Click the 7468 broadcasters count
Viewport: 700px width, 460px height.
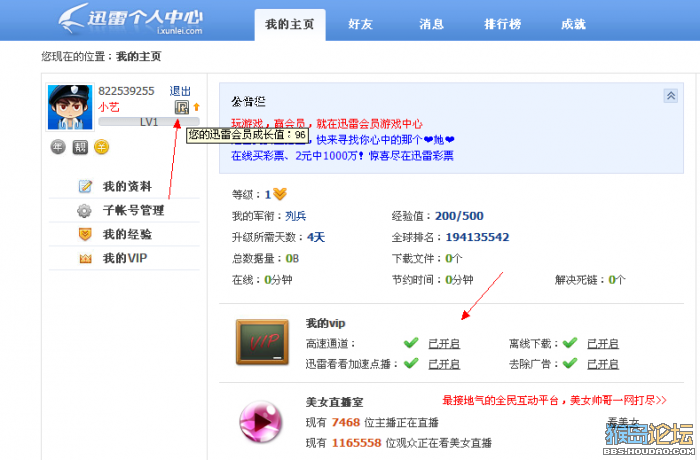(346, 422)
